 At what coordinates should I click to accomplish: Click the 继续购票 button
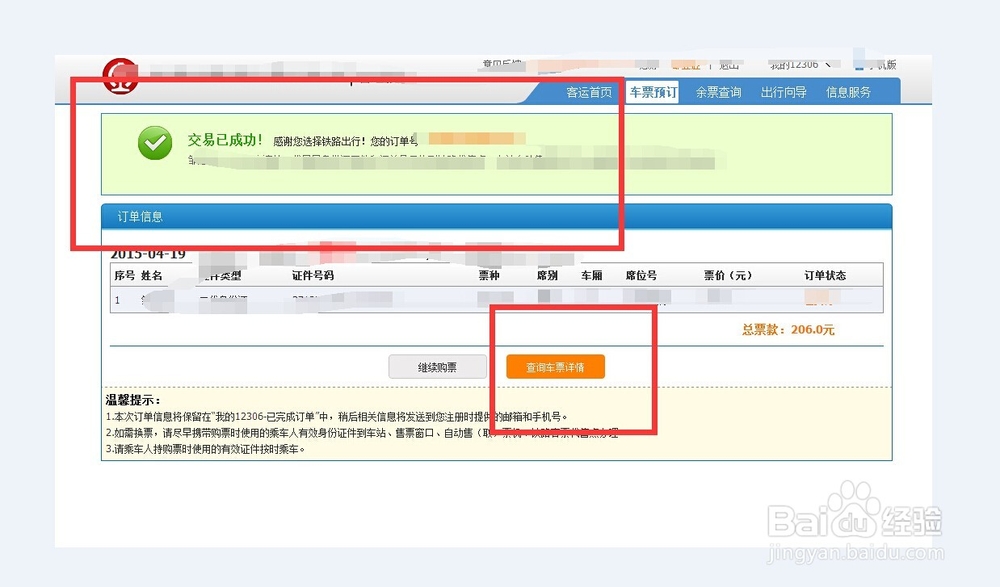point(437,366)
